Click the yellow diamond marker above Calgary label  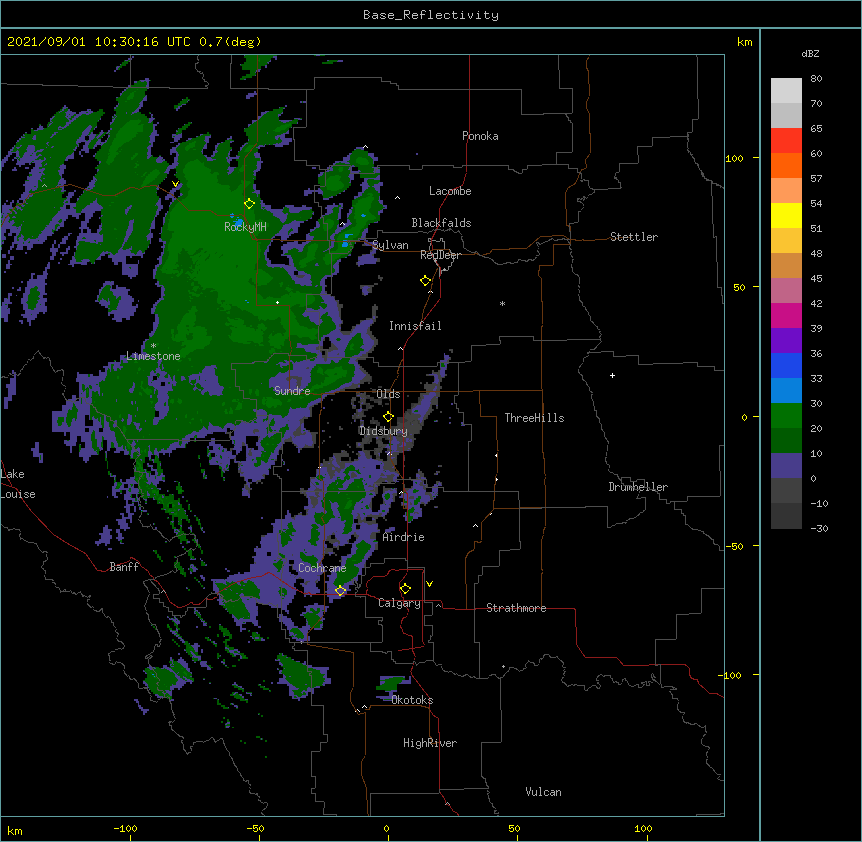(x=405, y=589)
